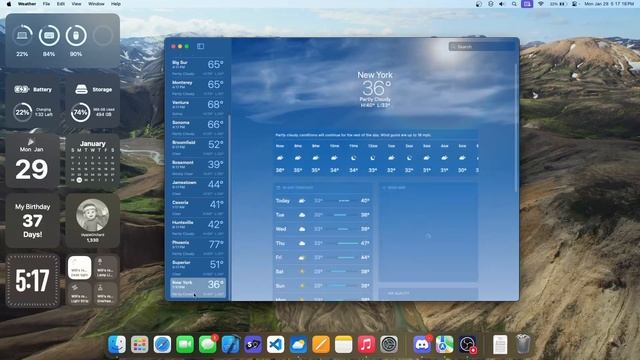Open Weather from the Dock
Image resolution: width=640 pixels, height=360 pixels.
coord(298,344)
